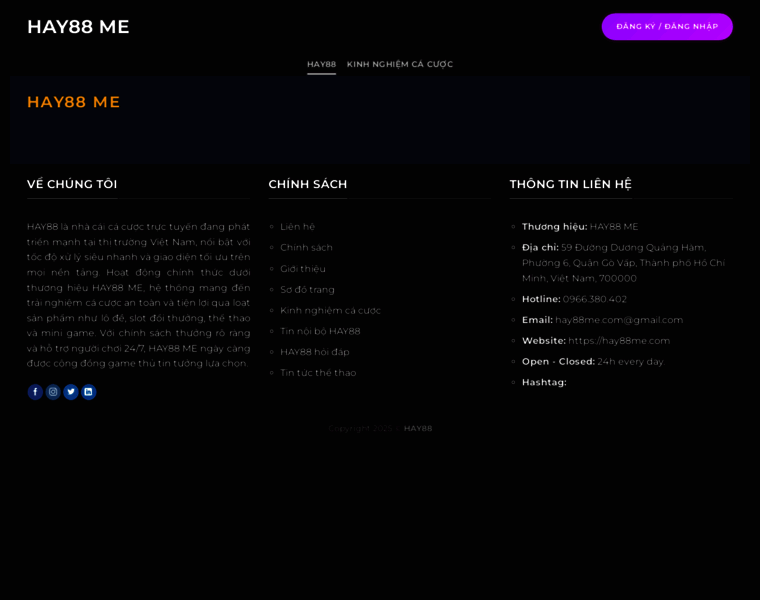
Task: Open the KINH NGHIỆM CÁ CƯỢC menu item
Action: pos(400,64)
